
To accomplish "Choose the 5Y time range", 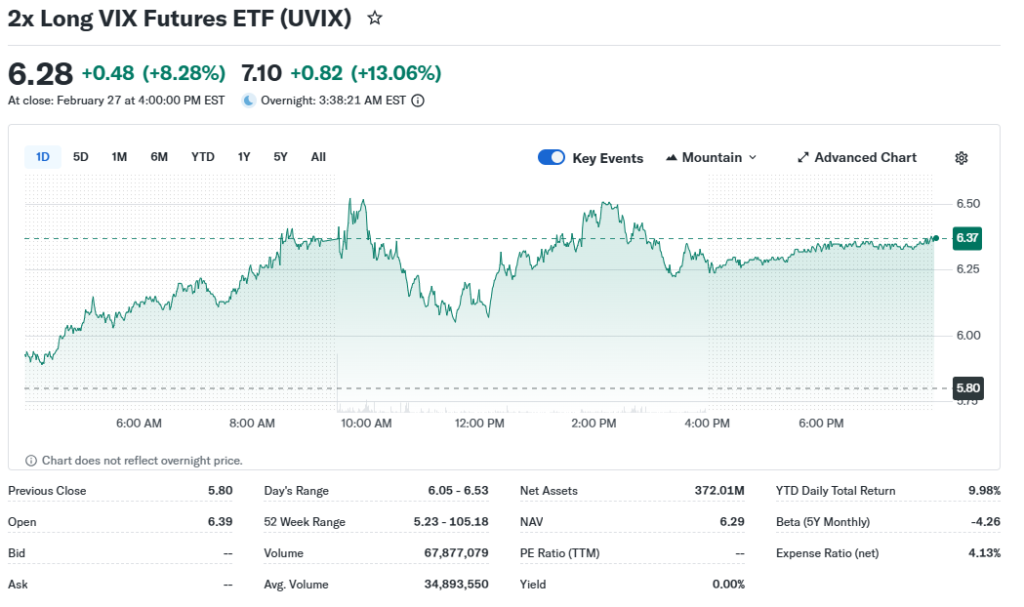I will [x=281, y=157].
